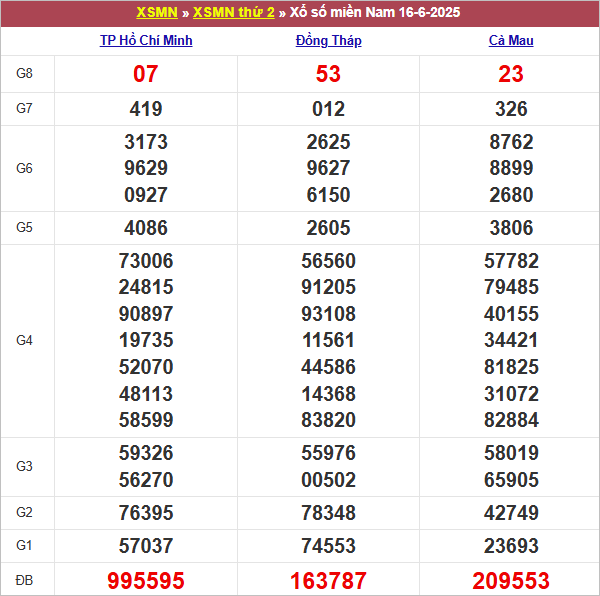Click G4 number 81825
This screenshot has width=600, height=596.
point(511,367)
